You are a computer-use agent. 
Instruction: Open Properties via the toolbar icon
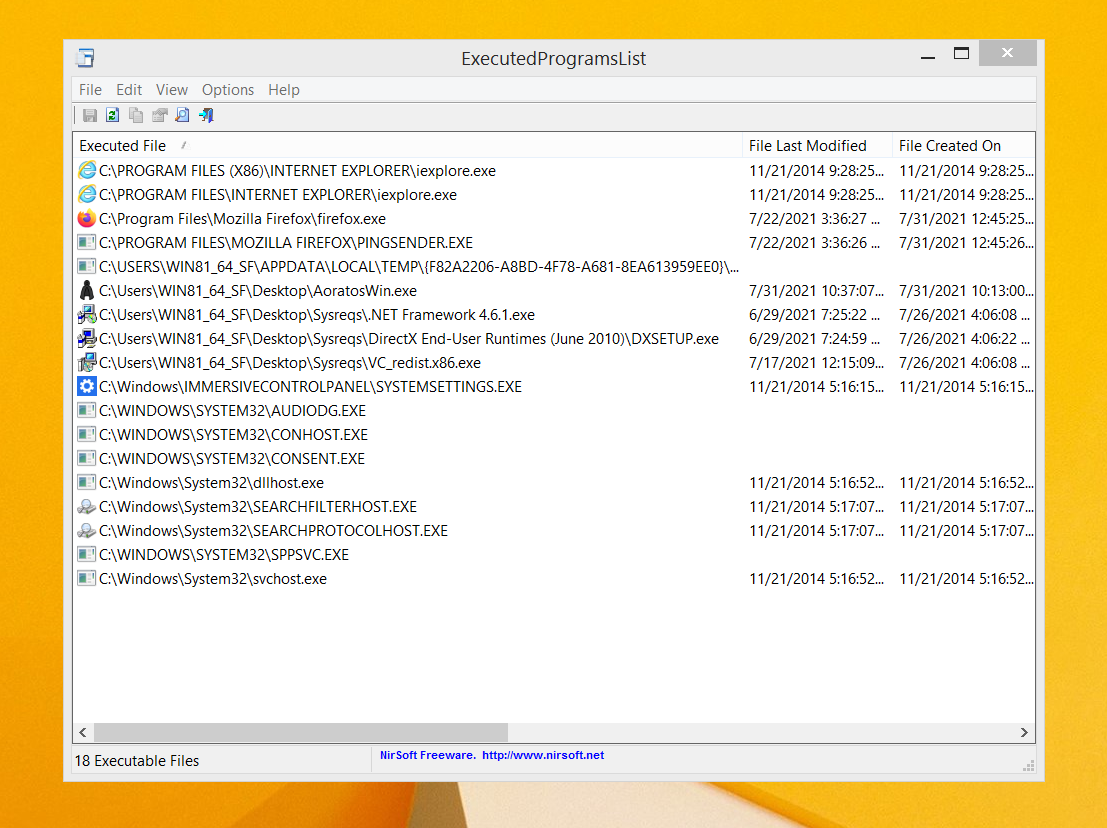pos(160,115)
